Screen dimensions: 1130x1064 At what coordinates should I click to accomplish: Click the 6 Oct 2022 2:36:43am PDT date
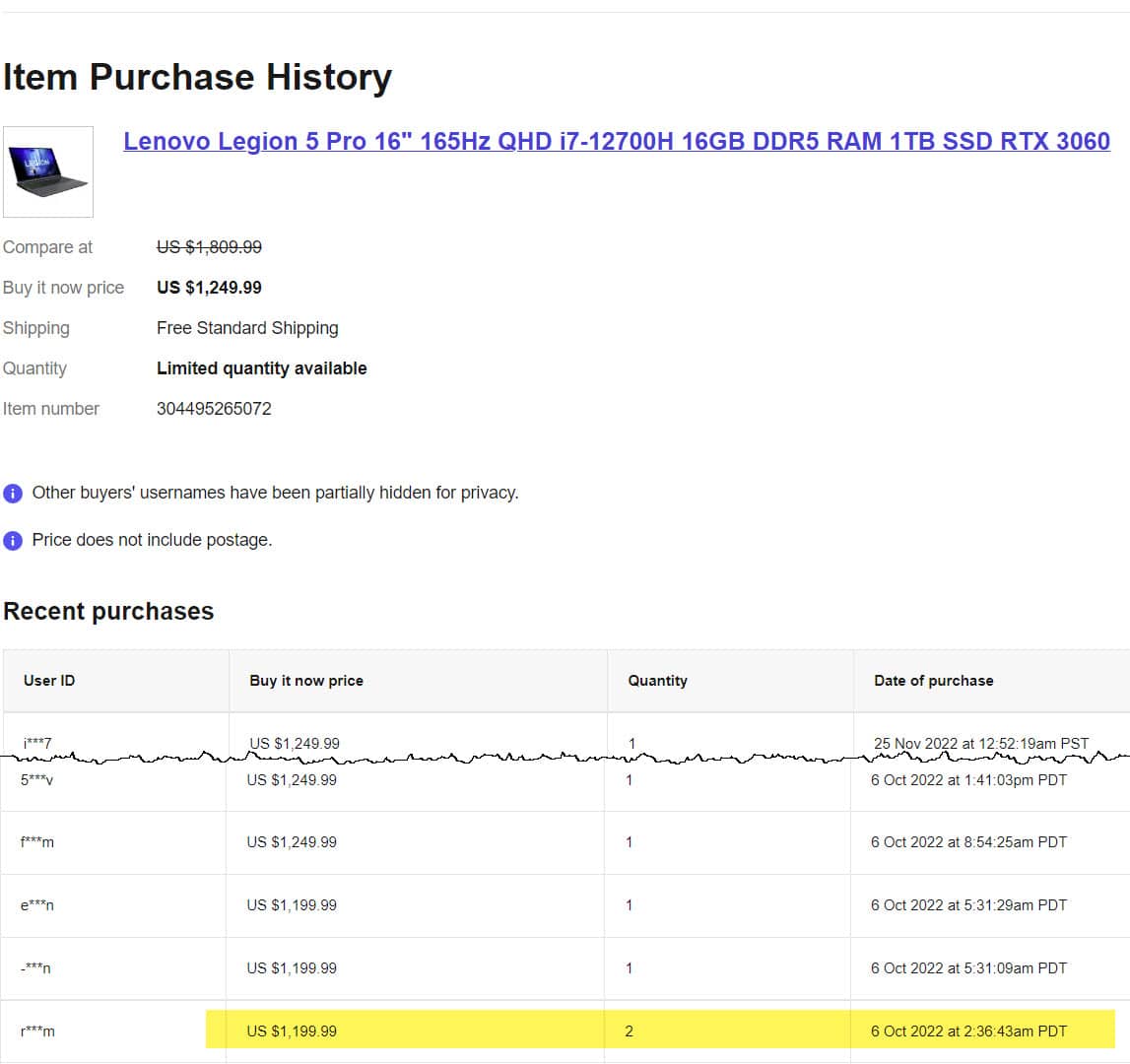[968, 1031]
